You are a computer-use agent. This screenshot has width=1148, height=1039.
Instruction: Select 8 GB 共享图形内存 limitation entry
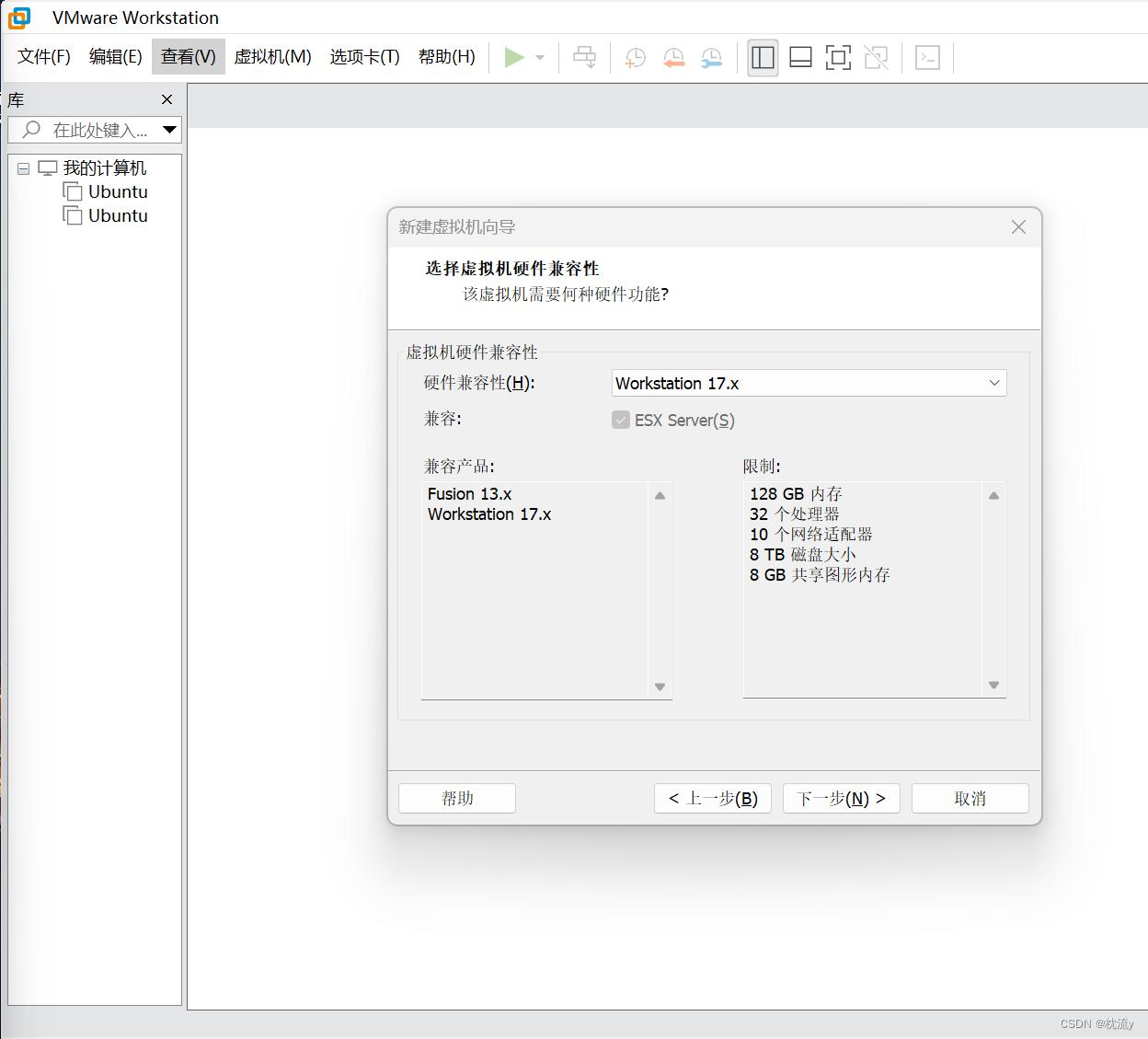(820, 575)
